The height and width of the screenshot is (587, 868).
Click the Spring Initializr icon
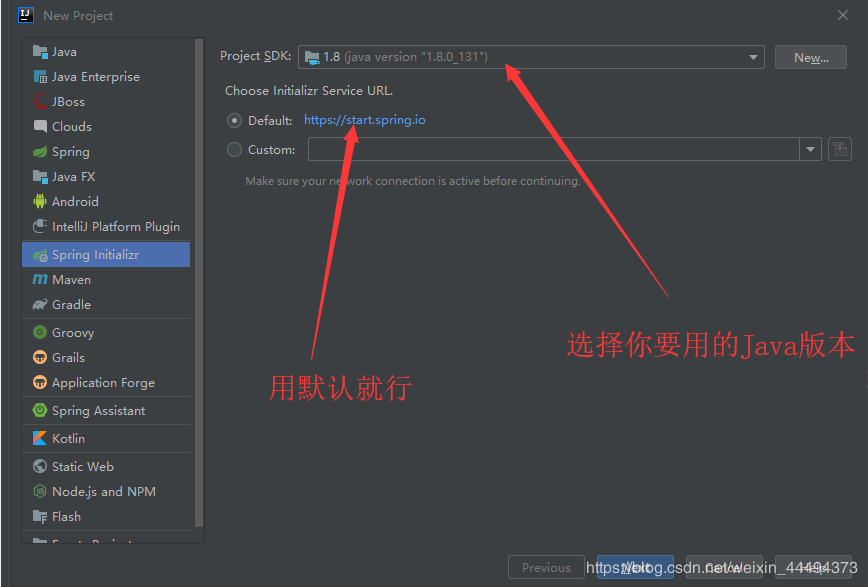click(x=40, y=255)
